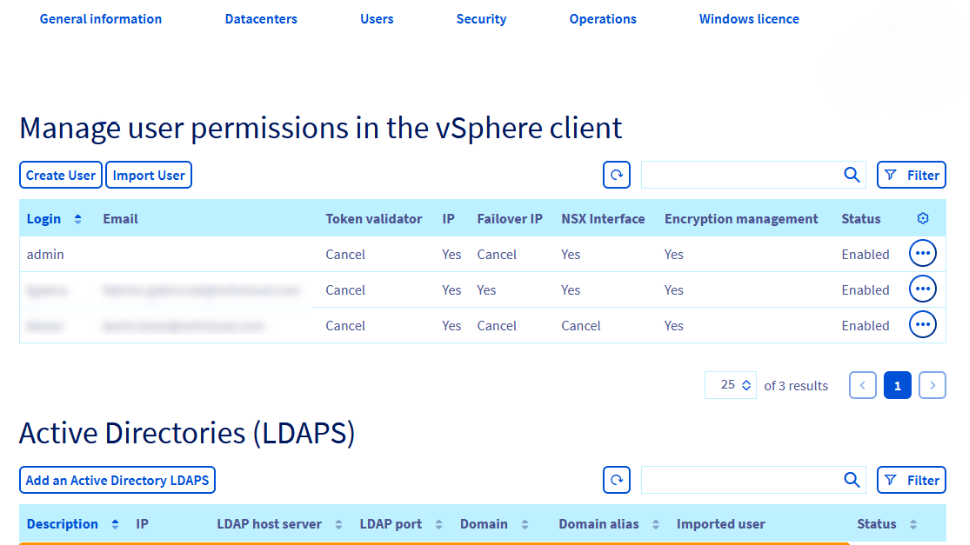Image resolution: width=970 pixels, height=545 pixels.
Task: Open column settings gear in users table
Action: click(922, 219)
